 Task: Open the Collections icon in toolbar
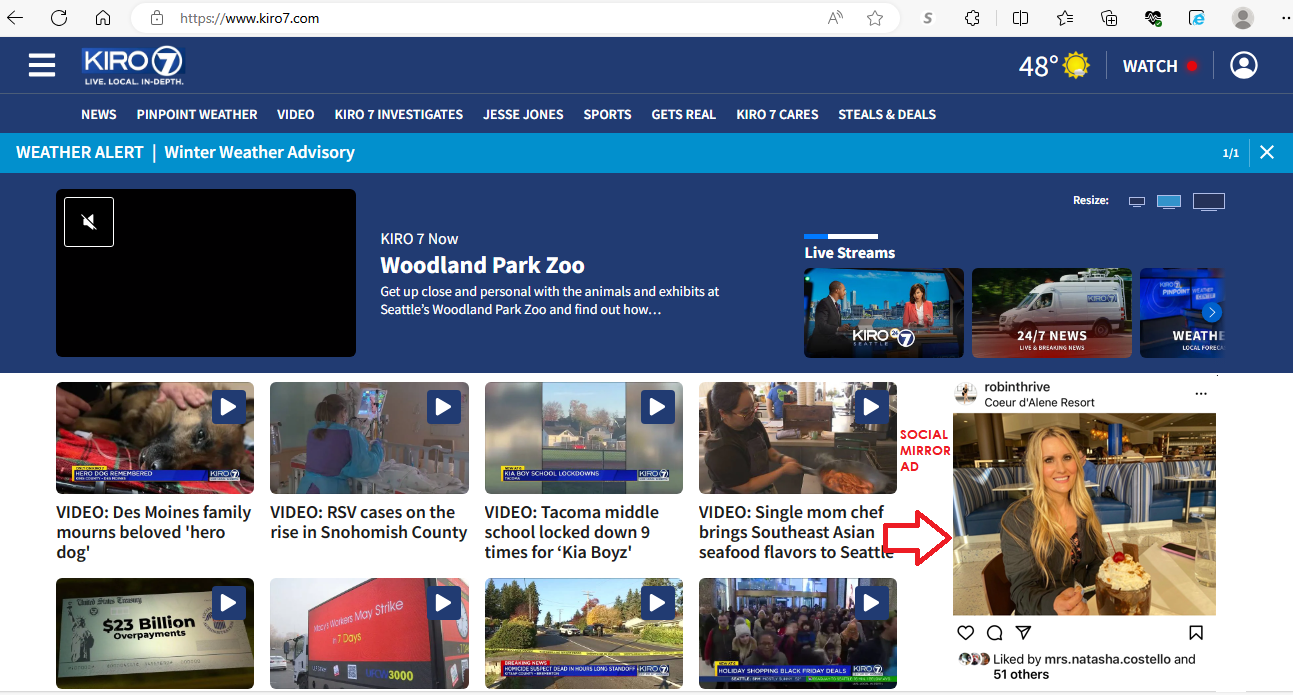pyautogui.click(x=1109, y=18)
